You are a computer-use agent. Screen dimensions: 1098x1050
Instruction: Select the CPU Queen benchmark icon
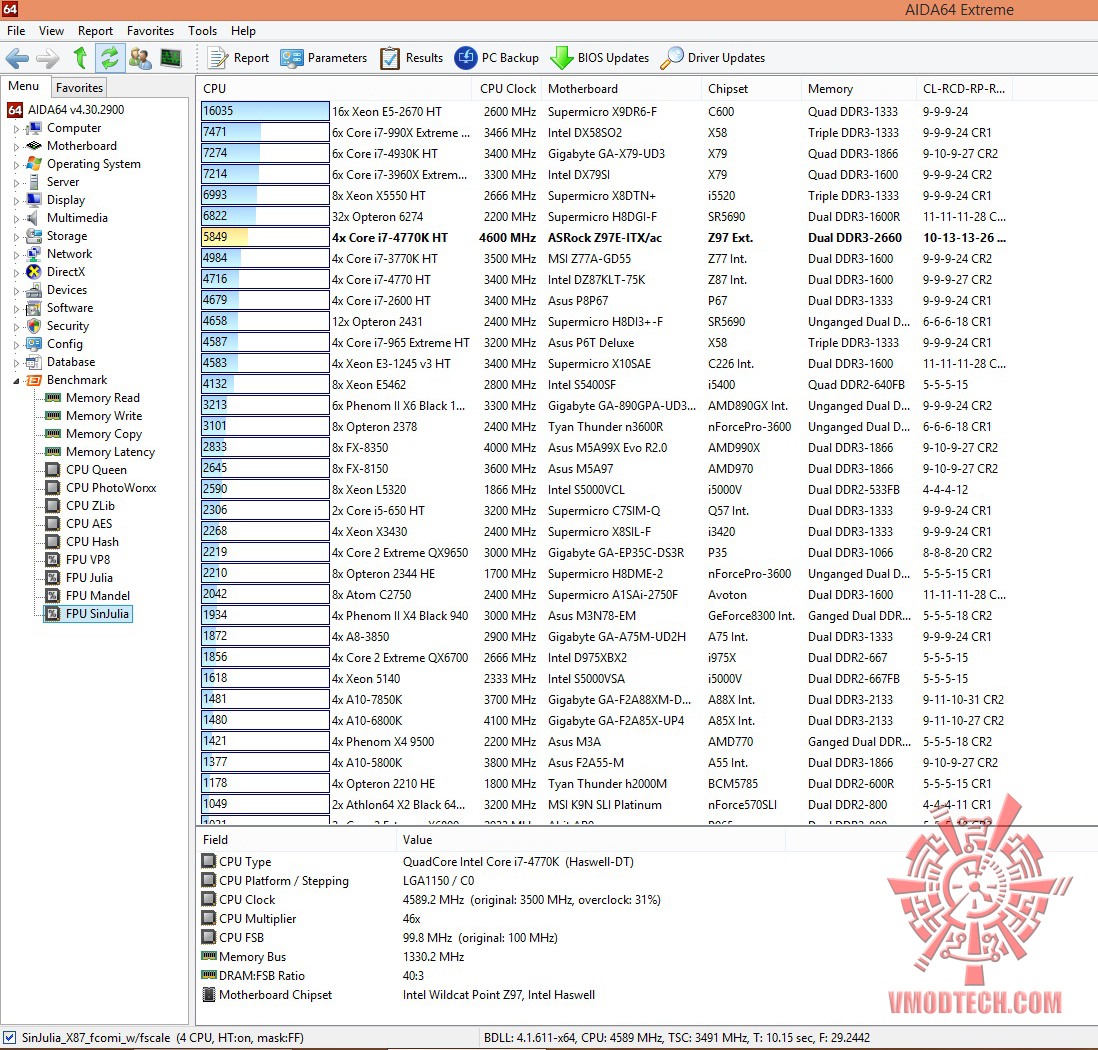pos(53,470)
